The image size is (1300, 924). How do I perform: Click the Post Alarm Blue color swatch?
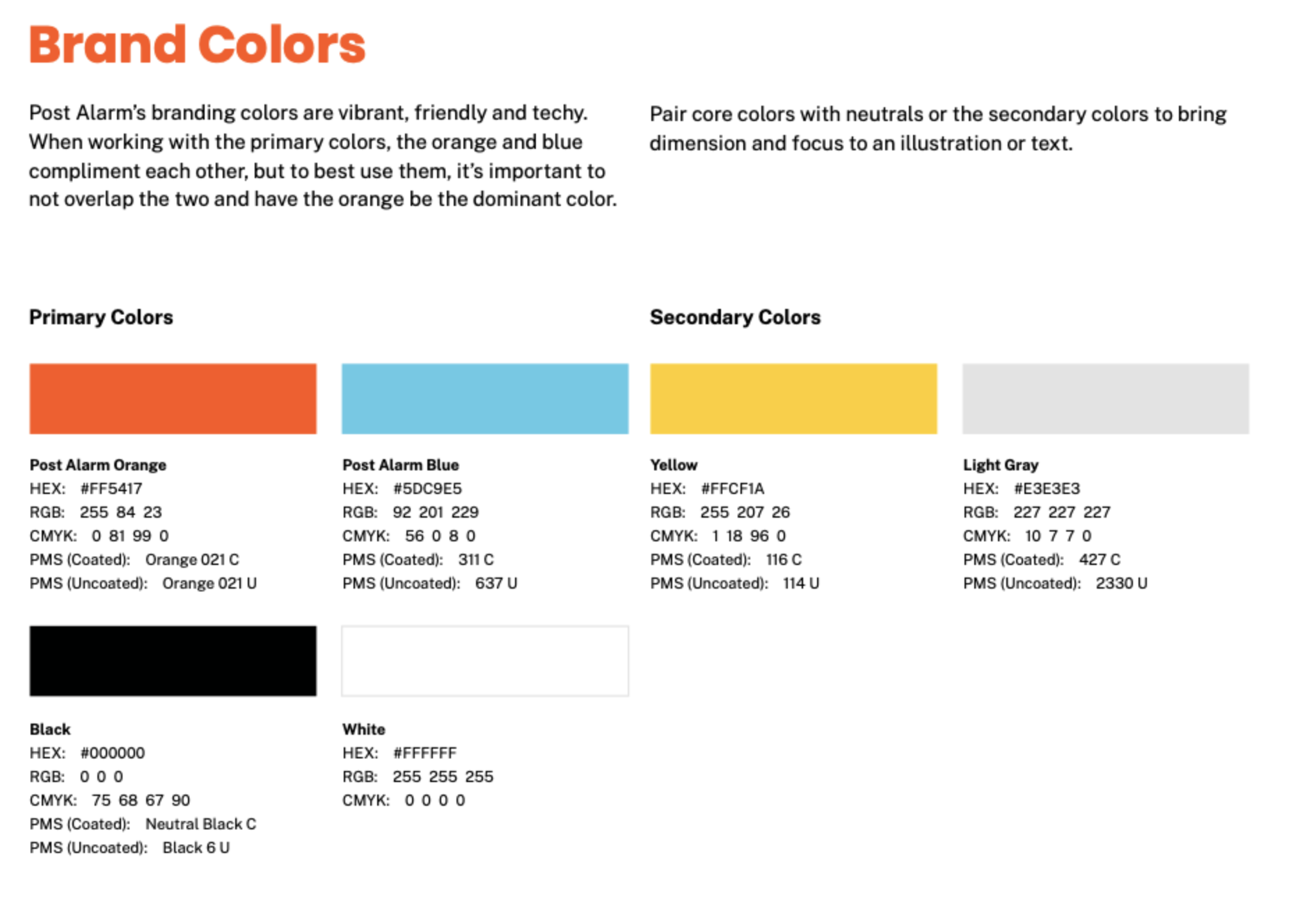tap(485, 399)
